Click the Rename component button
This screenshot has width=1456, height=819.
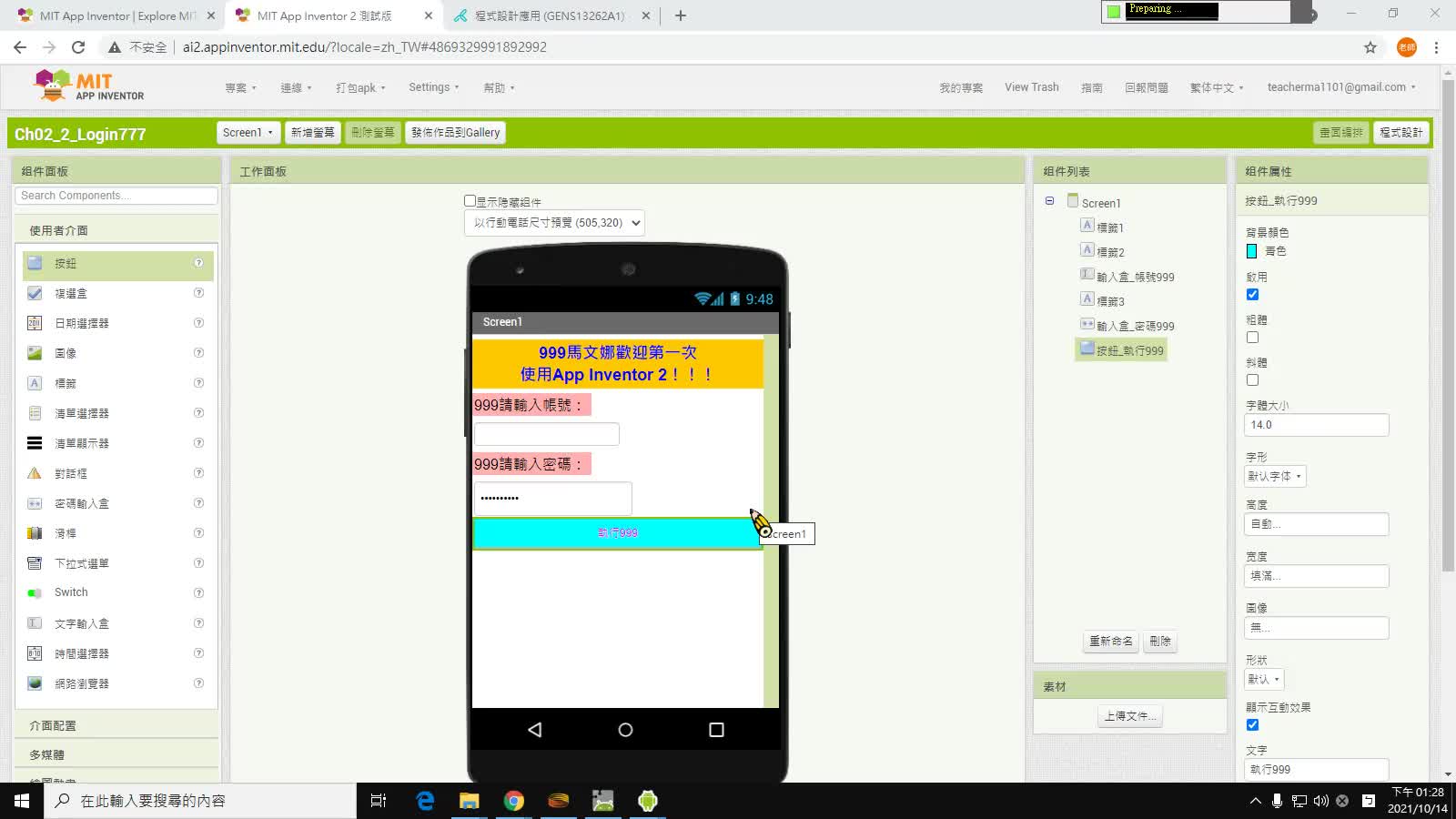click(x=1111, y=641)
